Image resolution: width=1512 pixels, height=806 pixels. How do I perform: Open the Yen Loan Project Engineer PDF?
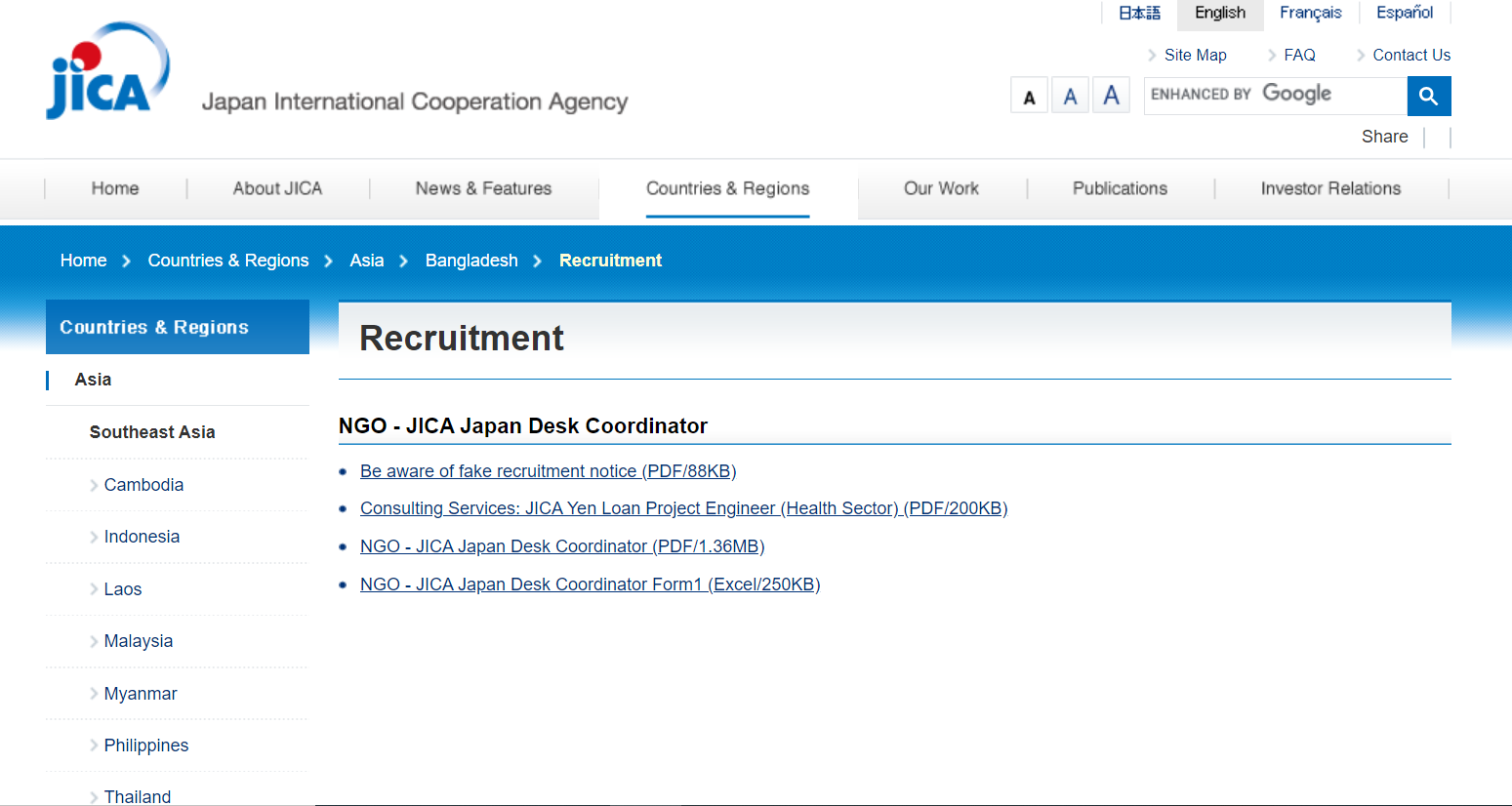pos(683,508)
